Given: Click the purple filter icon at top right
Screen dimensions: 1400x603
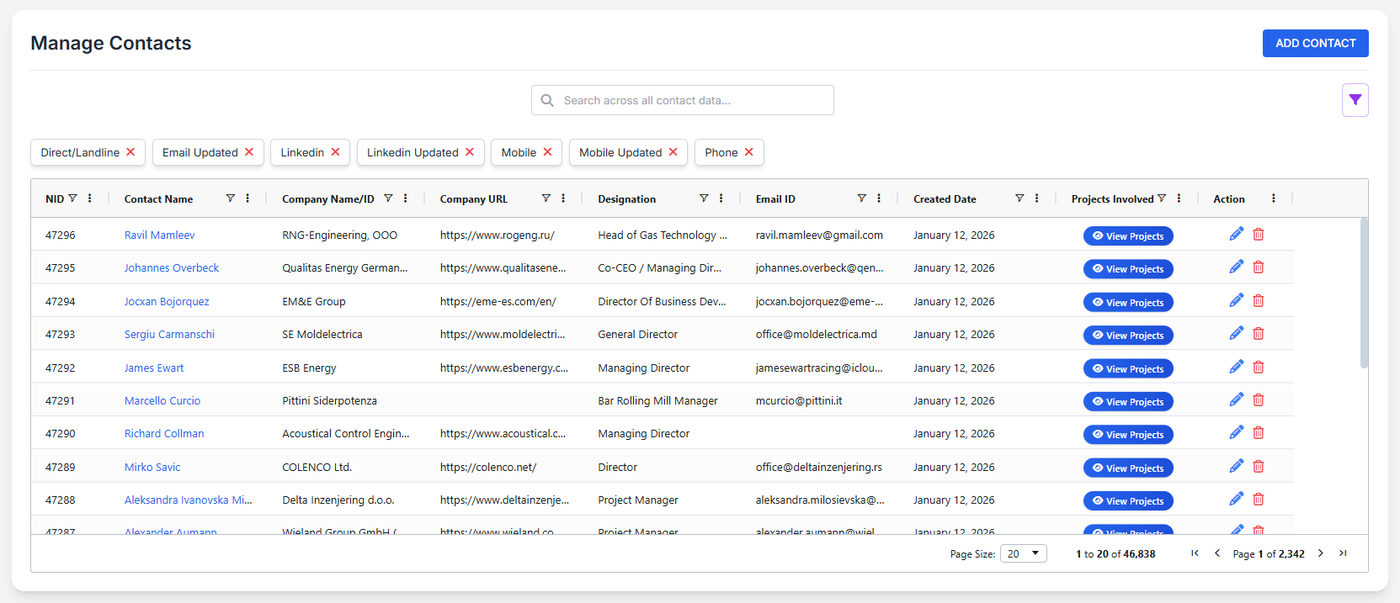Looking at the screenshot, I should pyautogui.click(x=1355, y=100).
